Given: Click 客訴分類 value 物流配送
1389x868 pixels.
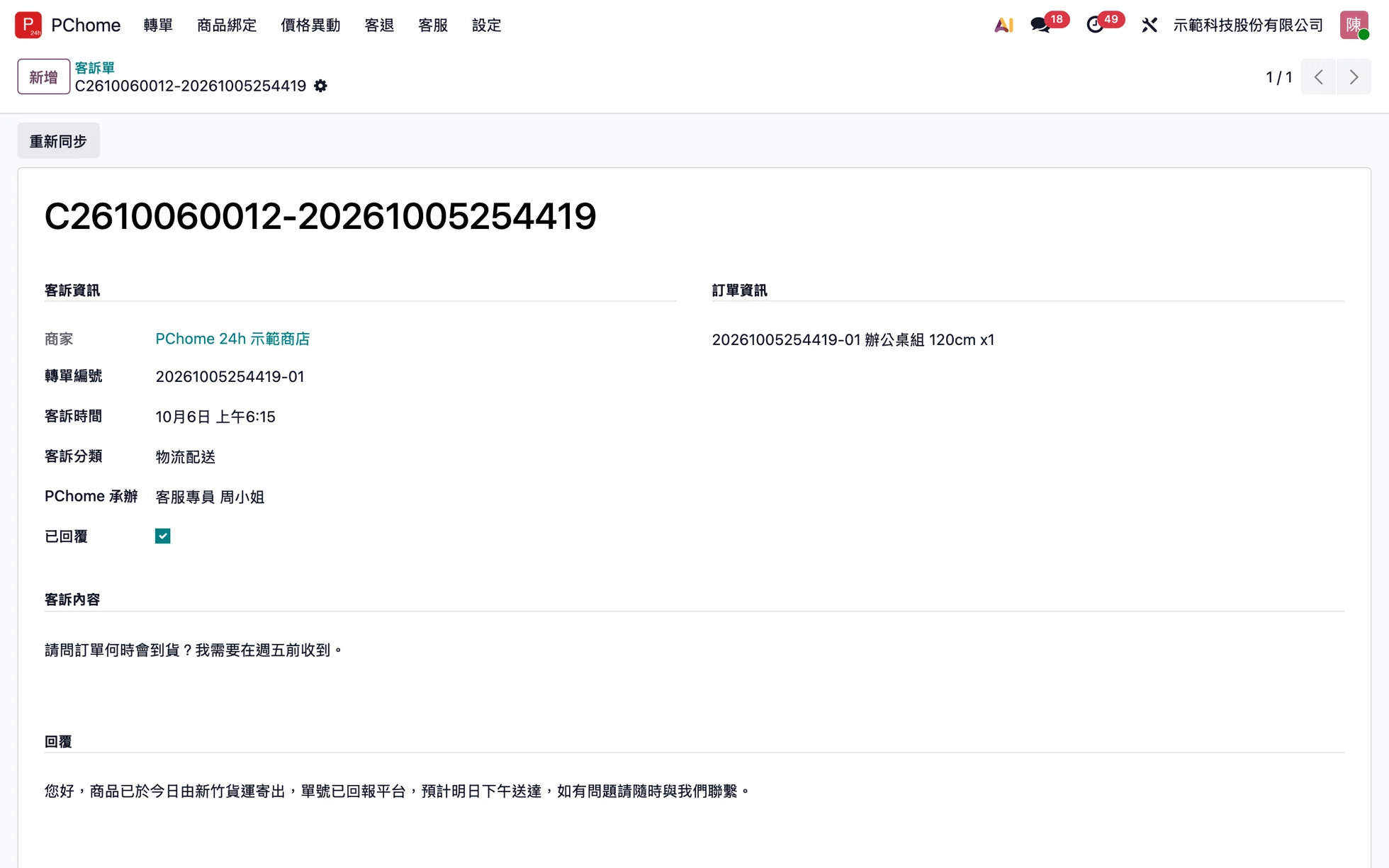Looking at the screenshot, I should 186,457.
